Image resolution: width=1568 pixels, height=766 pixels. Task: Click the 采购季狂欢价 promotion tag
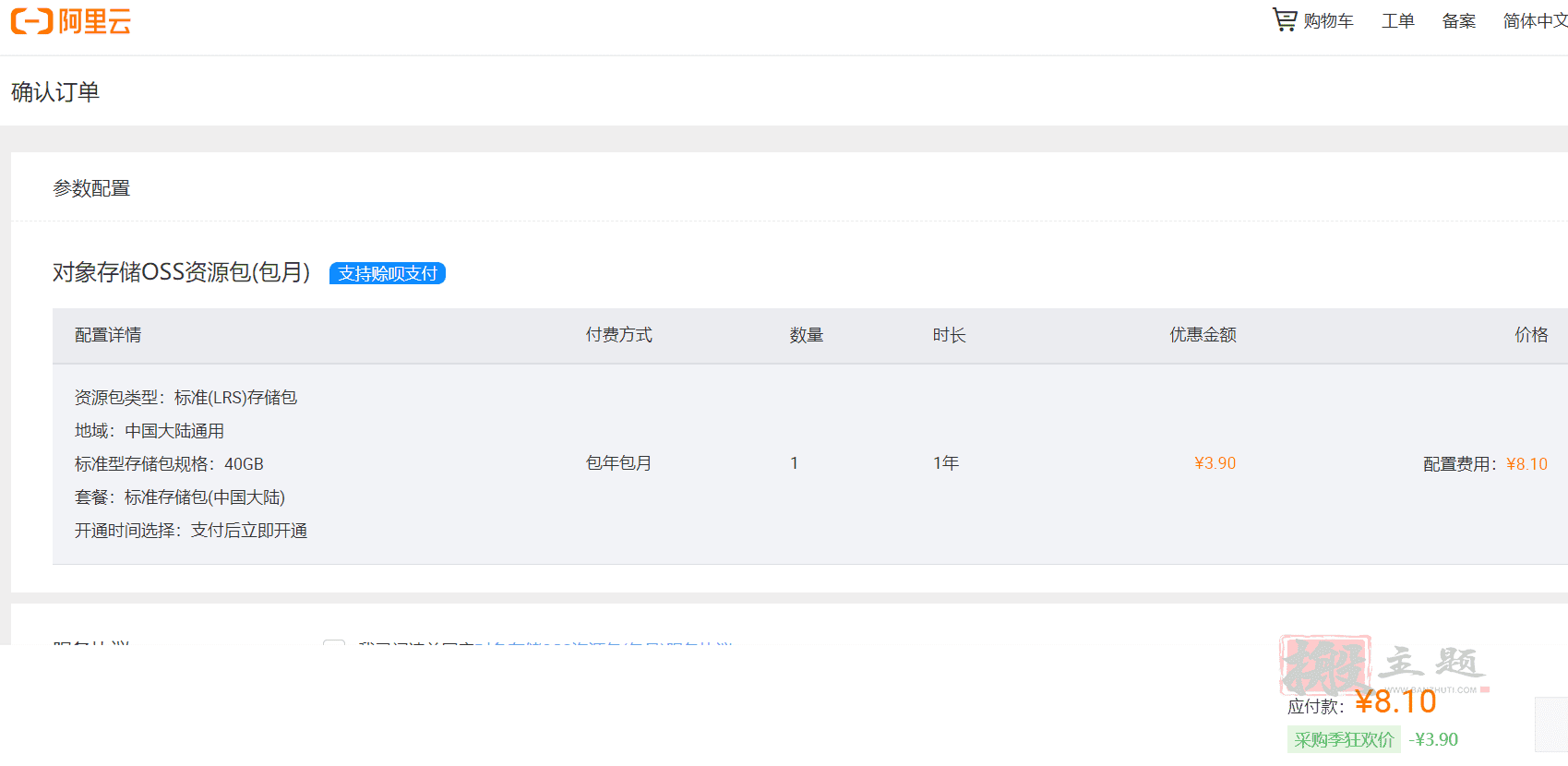(x=1344, y=740)
